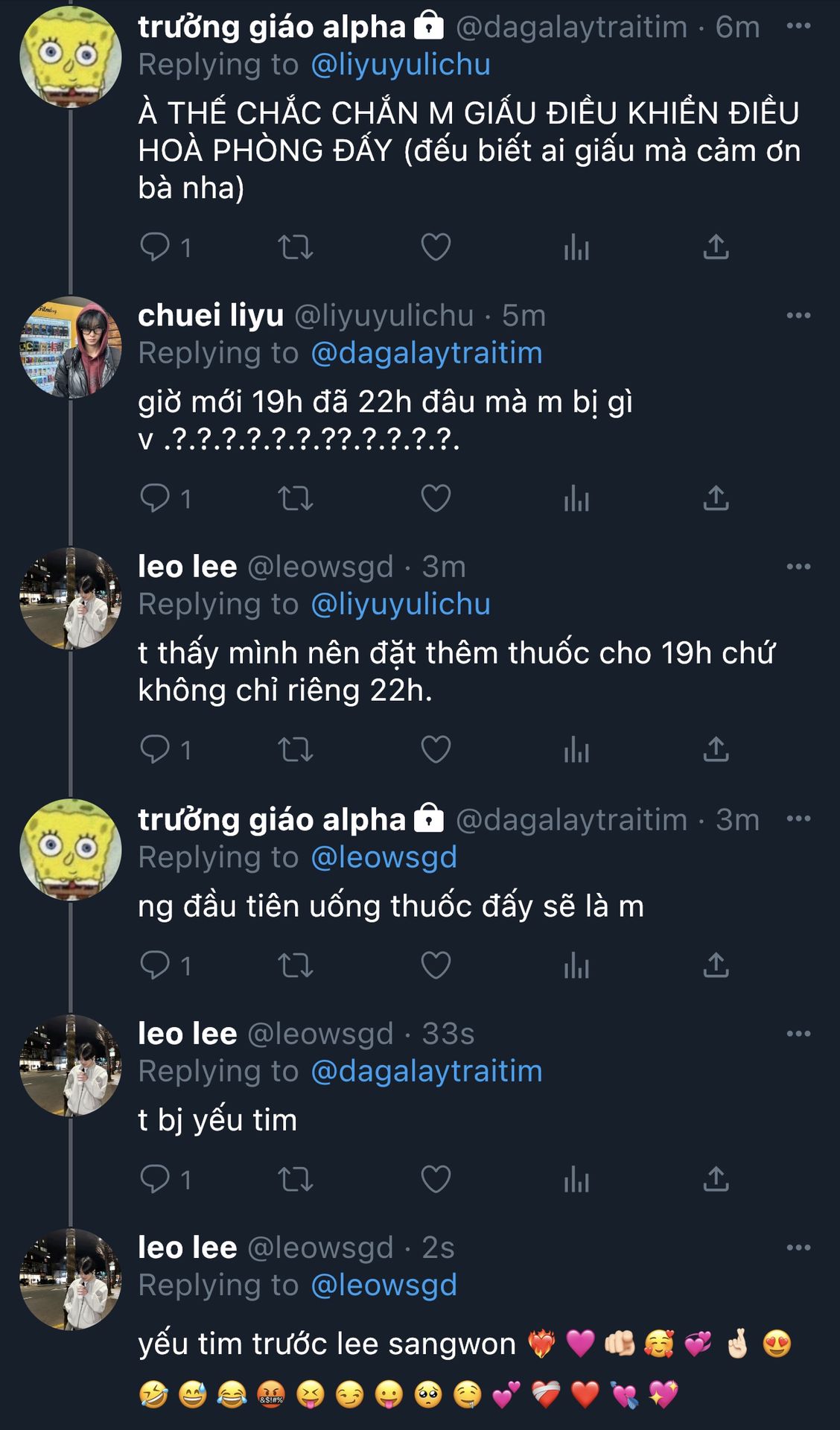View analytics on chuei liyu's tweet
The width and height of the screenshot is (840, 1430).
coord(576,498)
